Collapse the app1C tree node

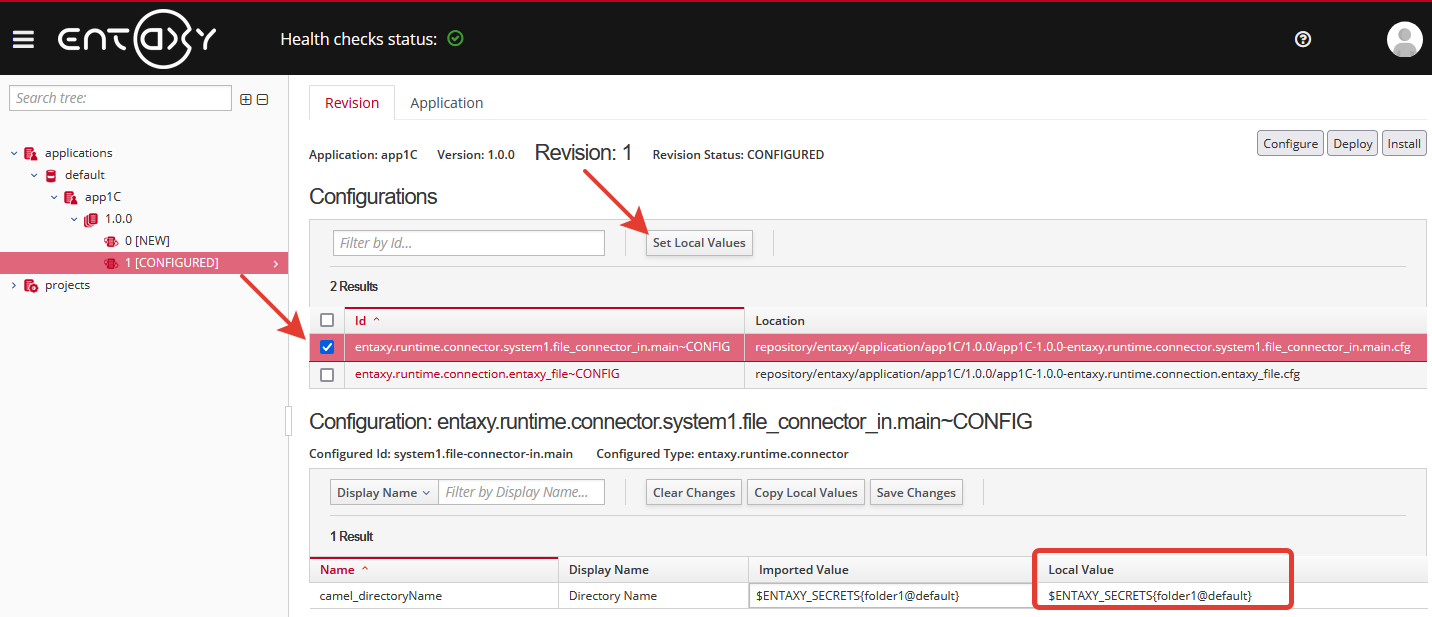[x=54, y=197]
